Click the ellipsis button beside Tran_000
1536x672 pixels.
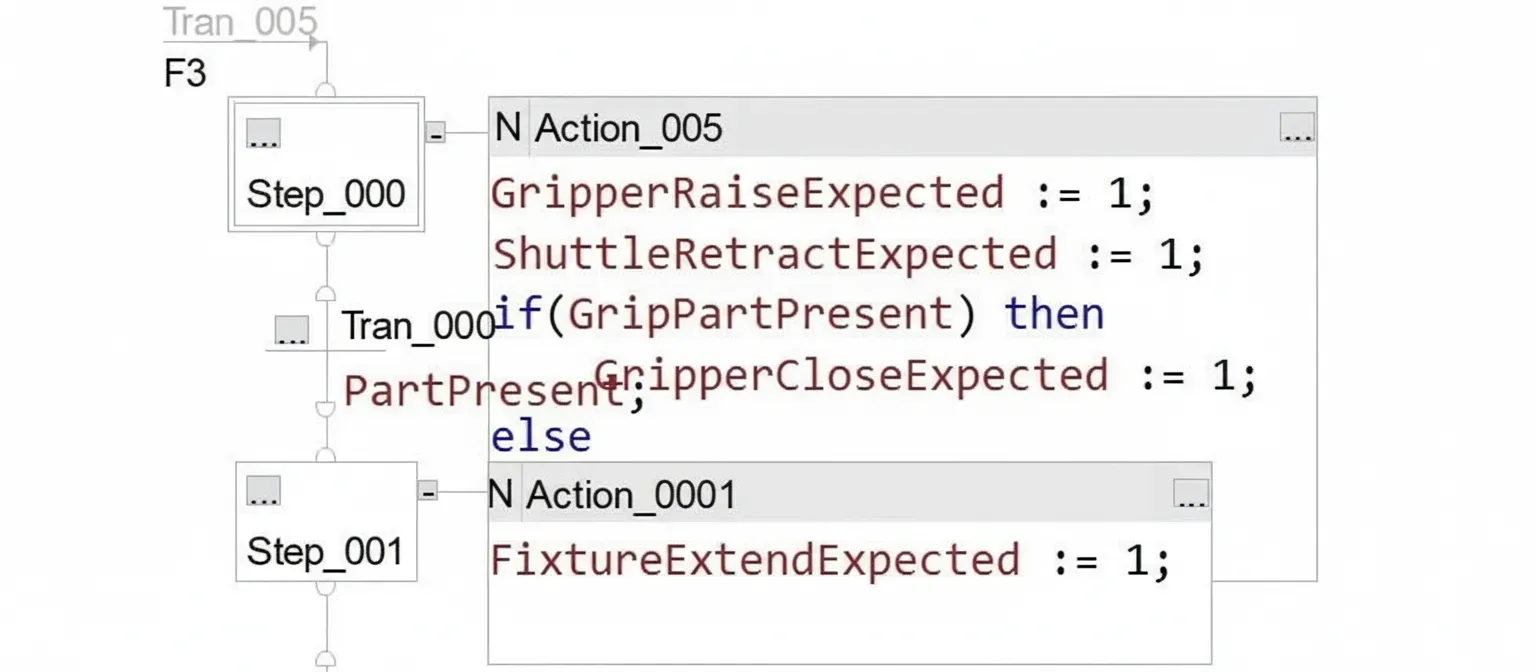(x=291, y=330)
